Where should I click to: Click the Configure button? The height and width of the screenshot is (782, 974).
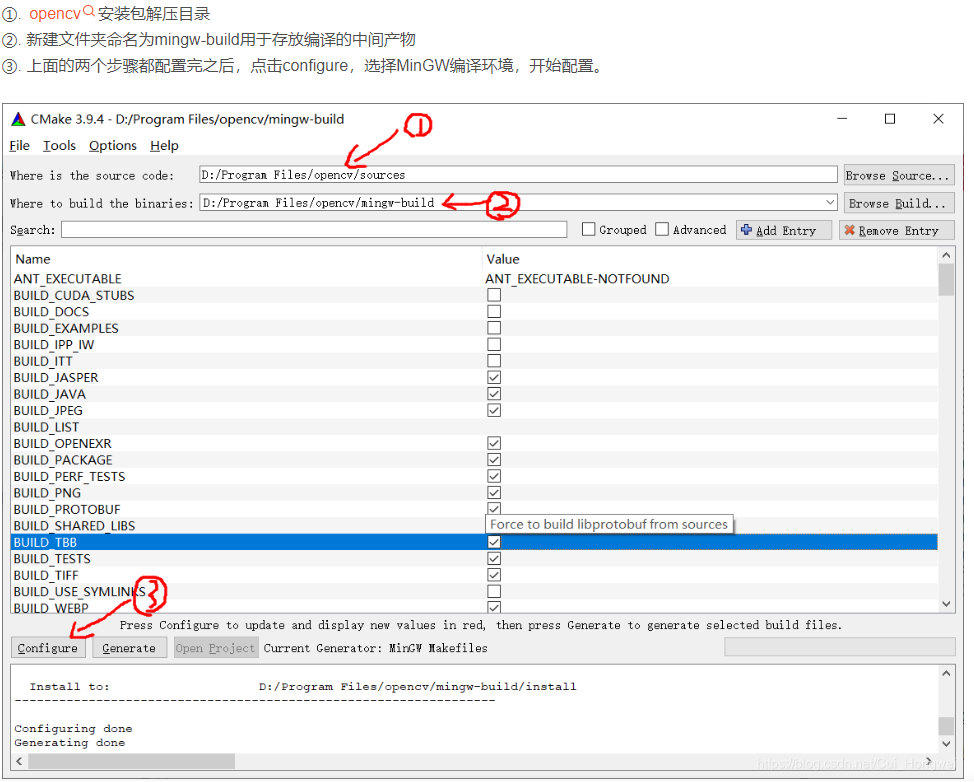48,648
